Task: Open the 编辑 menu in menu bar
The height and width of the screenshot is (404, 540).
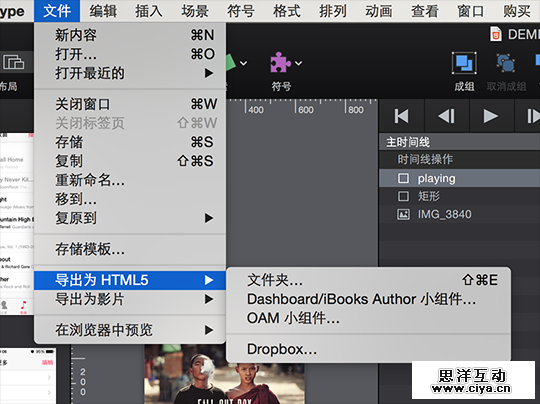Action: 103,11
